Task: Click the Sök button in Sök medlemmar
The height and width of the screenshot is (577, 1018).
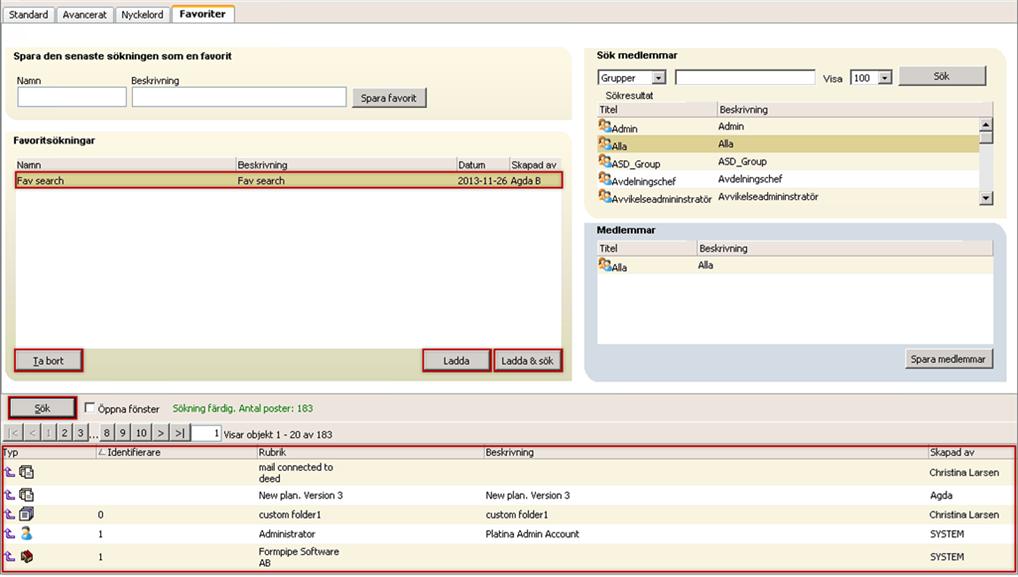Action: click(x=942, y=77)
